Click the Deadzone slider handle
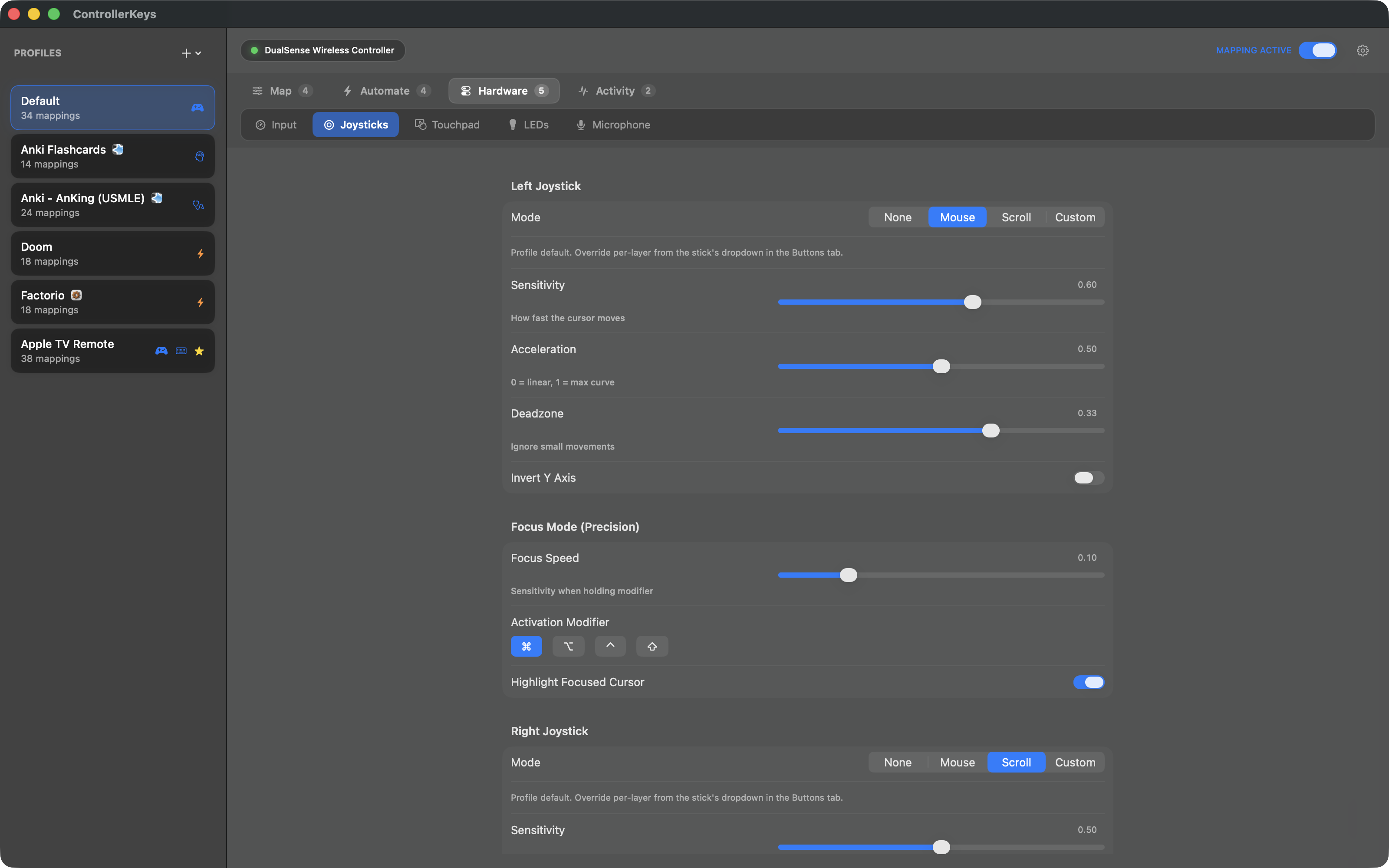 pos(991,431)
